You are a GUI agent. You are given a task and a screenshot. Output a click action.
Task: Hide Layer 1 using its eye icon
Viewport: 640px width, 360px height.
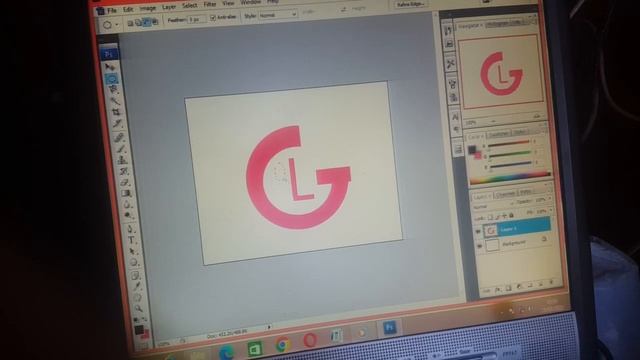click(x=478, y=231)
